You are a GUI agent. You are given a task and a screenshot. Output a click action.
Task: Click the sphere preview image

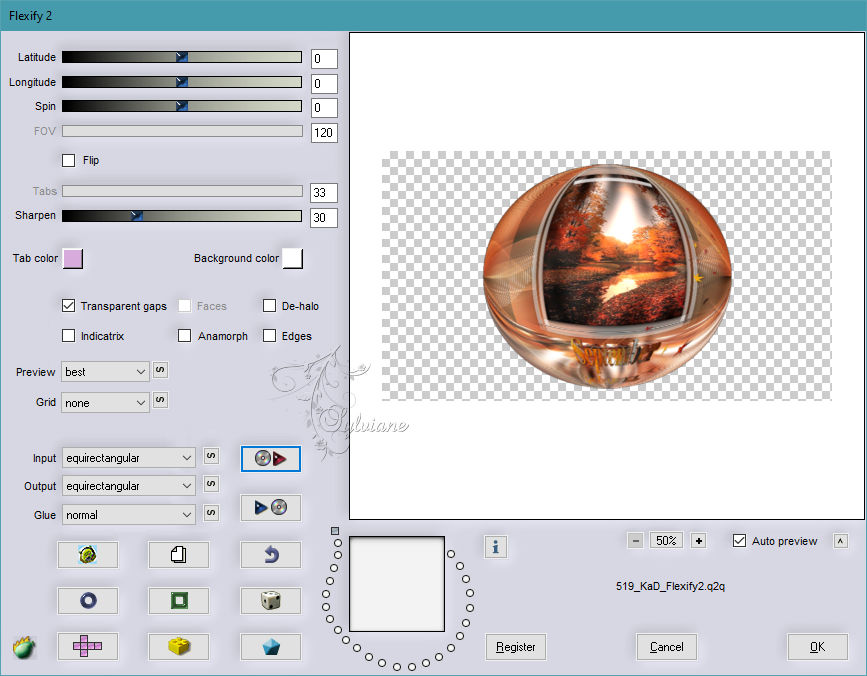coord(607,276)
